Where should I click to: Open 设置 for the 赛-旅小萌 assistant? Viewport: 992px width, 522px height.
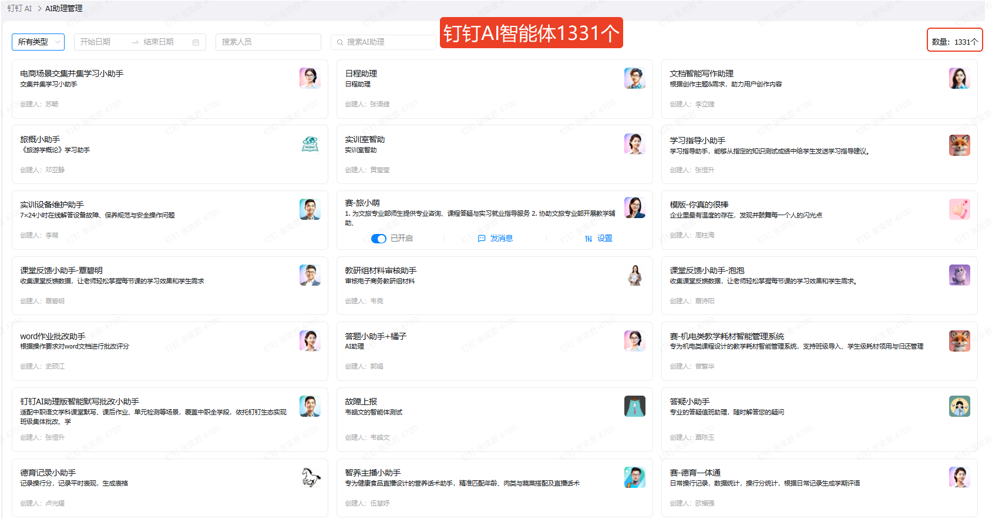click(598, 239)
